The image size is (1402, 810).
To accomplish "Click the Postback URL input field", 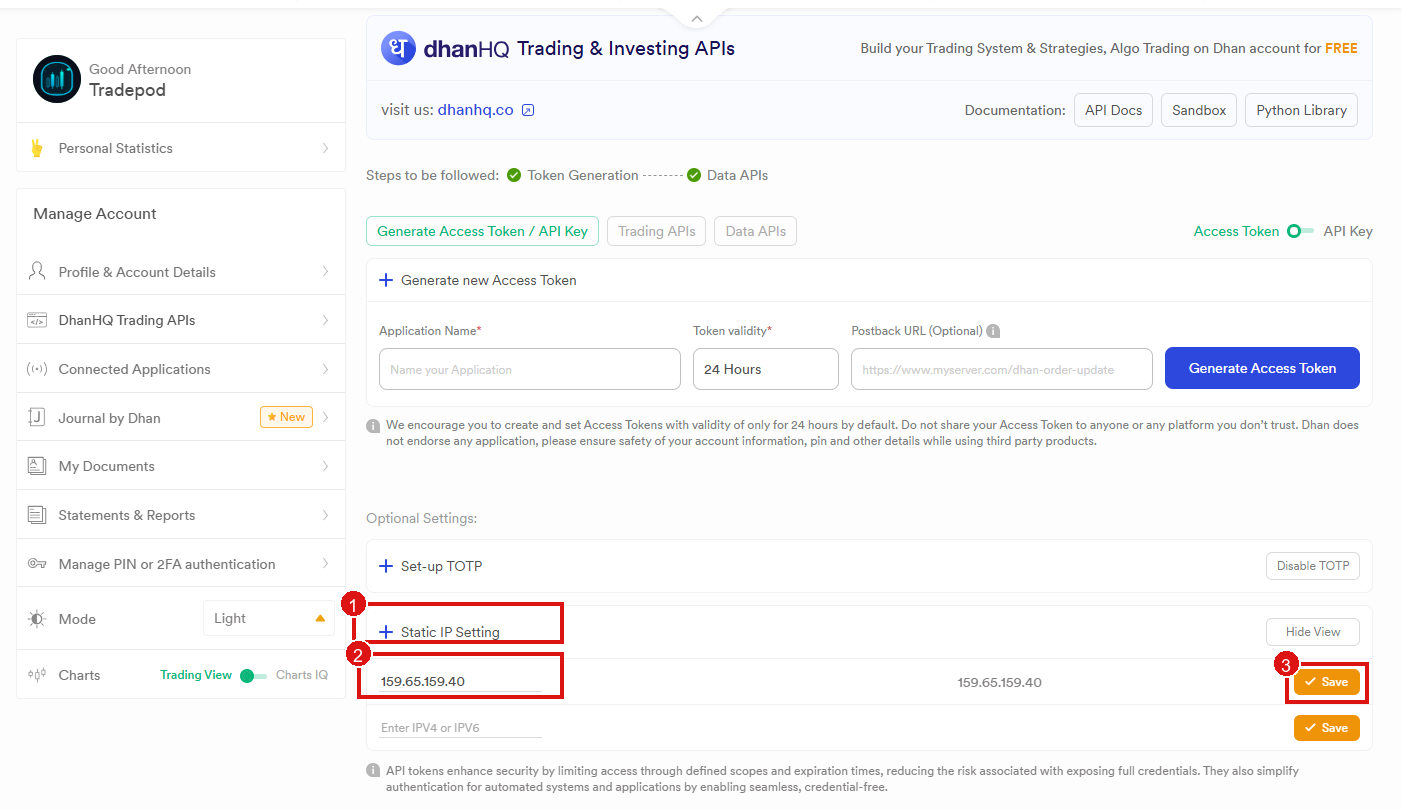I will (1002, 369).
